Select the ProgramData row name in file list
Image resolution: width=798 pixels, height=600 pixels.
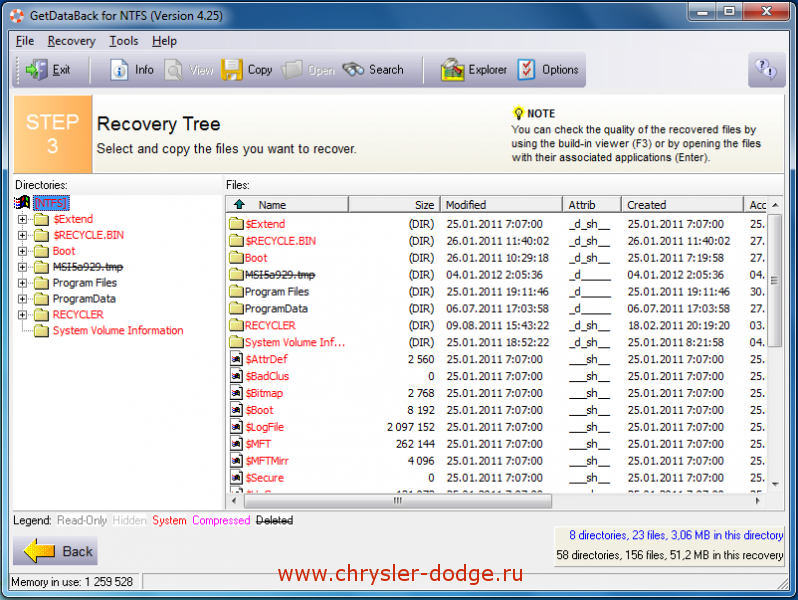tap(276, 308)
